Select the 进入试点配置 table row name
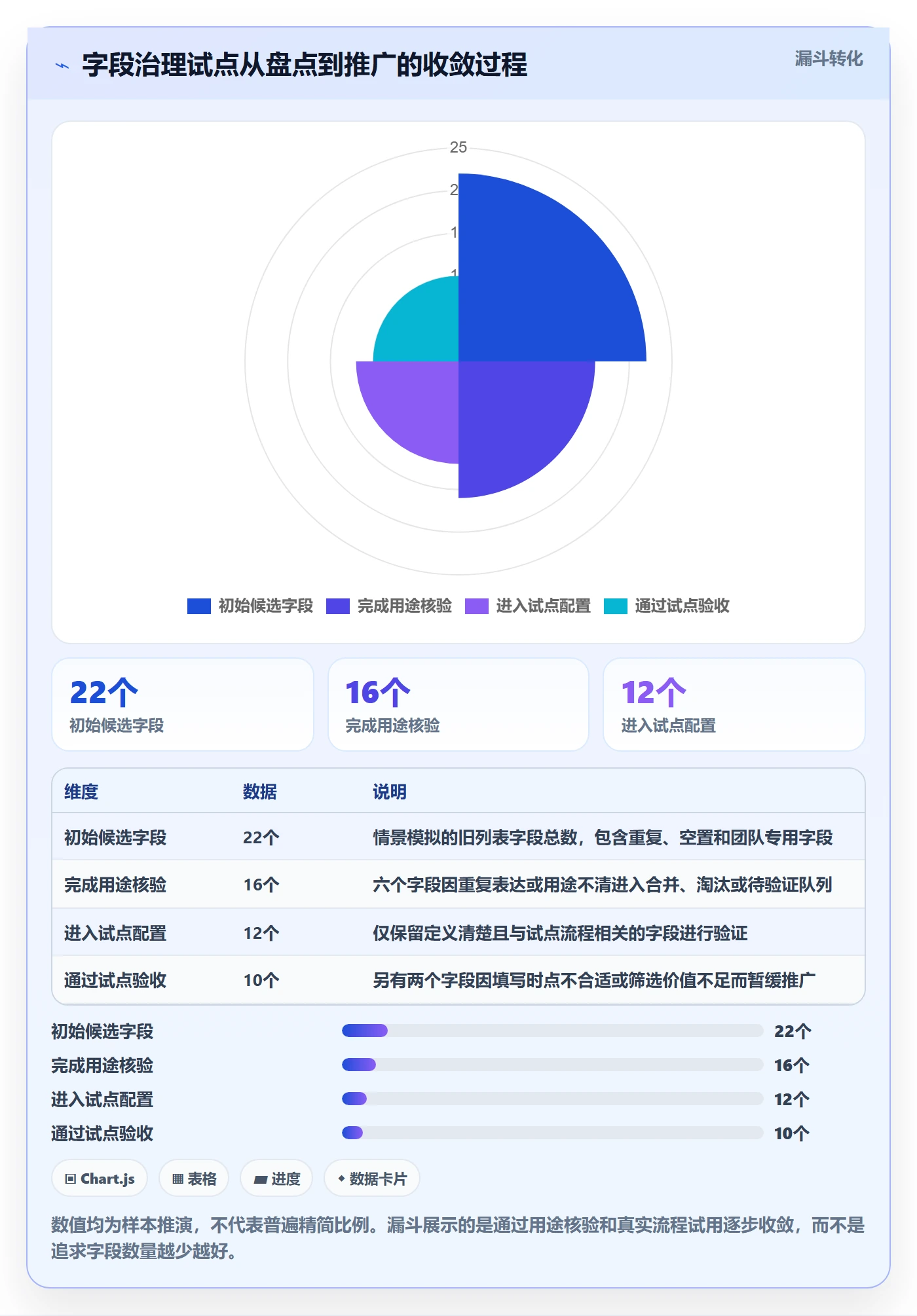This screenshot has width=917, height=1316. (115, 933)
